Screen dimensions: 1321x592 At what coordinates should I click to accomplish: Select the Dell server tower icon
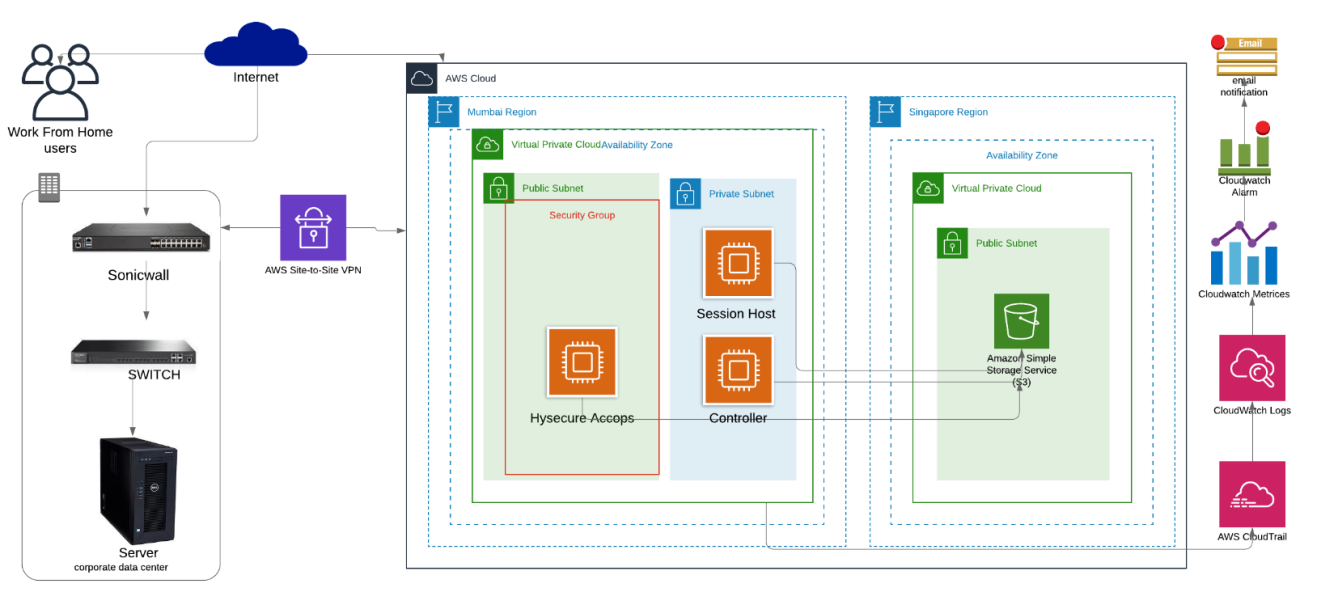click(x=138, y=490)
